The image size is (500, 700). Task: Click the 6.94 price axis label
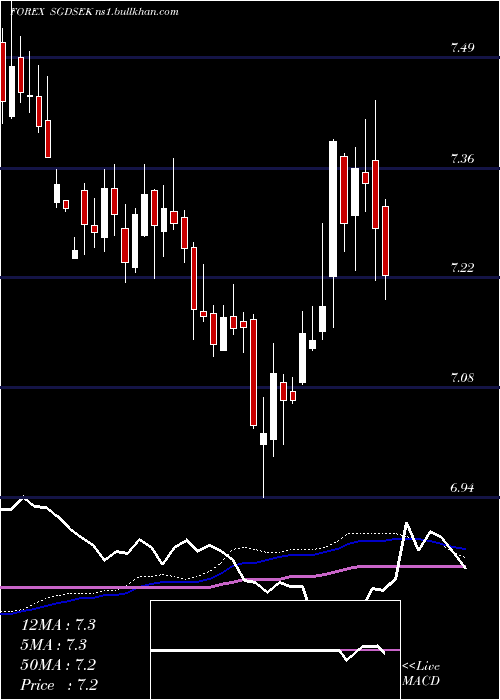(462, 488)
